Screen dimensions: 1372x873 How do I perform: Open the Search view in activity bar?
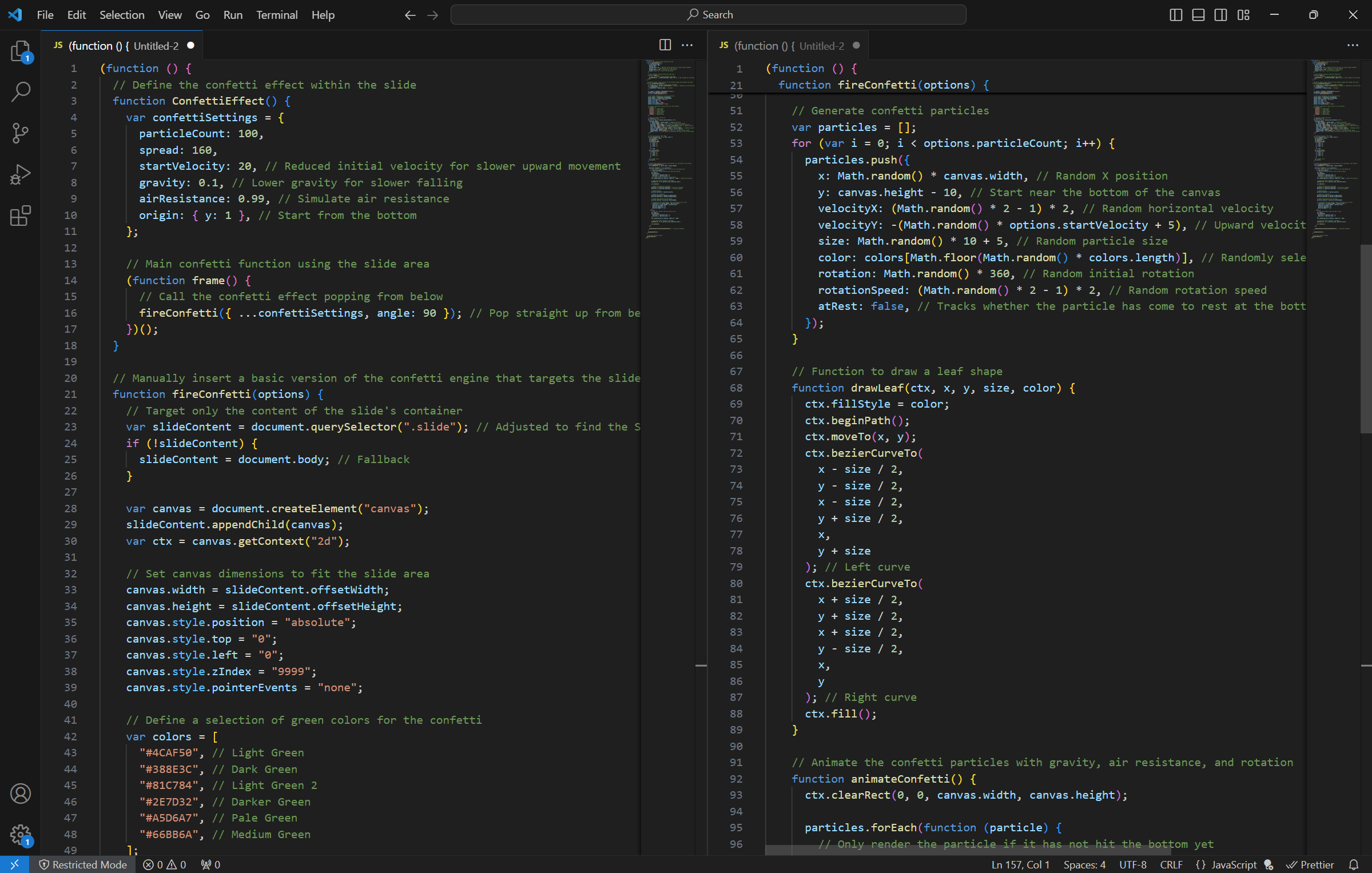click(21, 92)
